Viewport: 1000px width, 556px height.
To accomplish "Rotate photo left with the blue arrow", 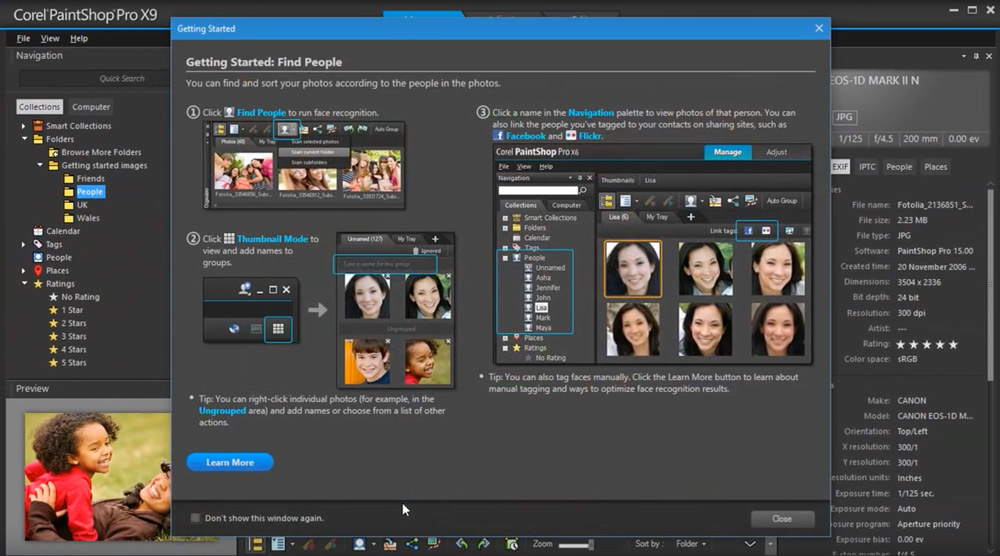I will coord(462,544).
